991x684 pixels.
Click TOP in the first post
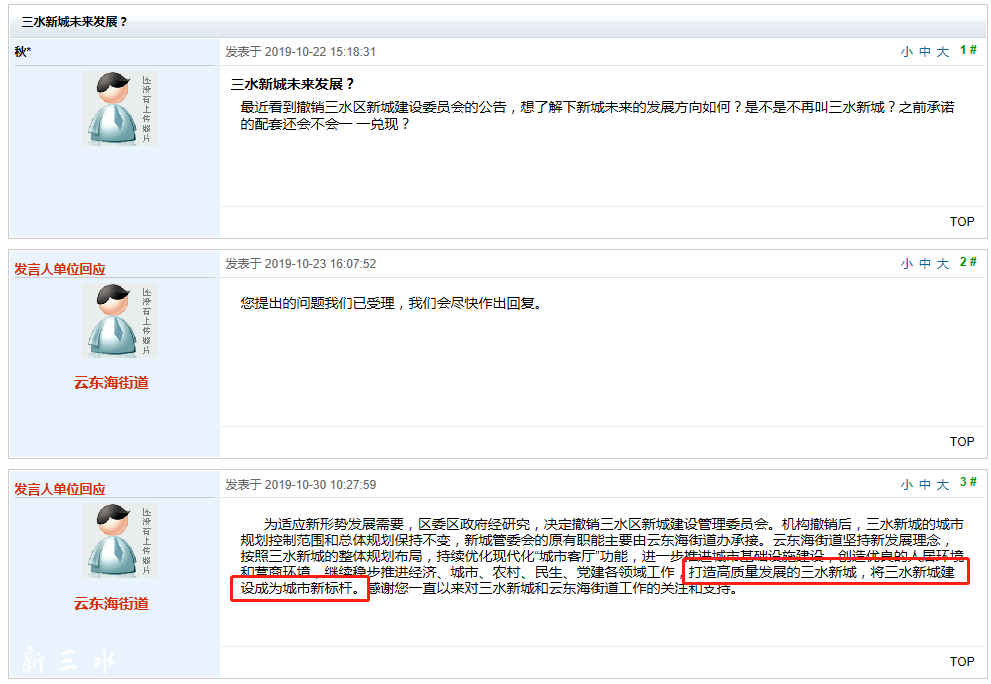961,222
